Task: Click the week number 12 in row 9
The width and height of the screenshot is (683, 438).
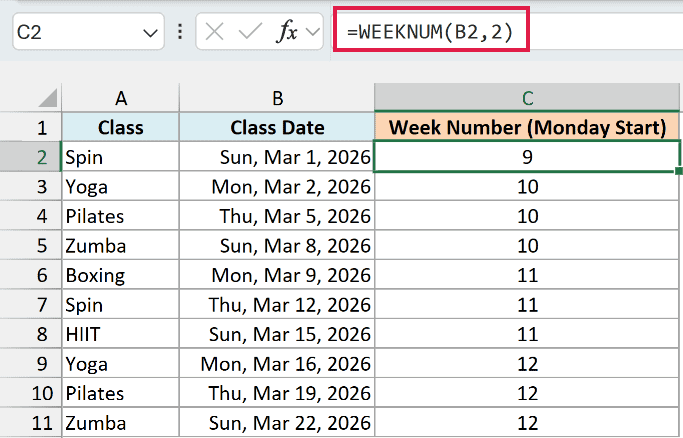Action: pyautogui.click(x=527, y=364)
